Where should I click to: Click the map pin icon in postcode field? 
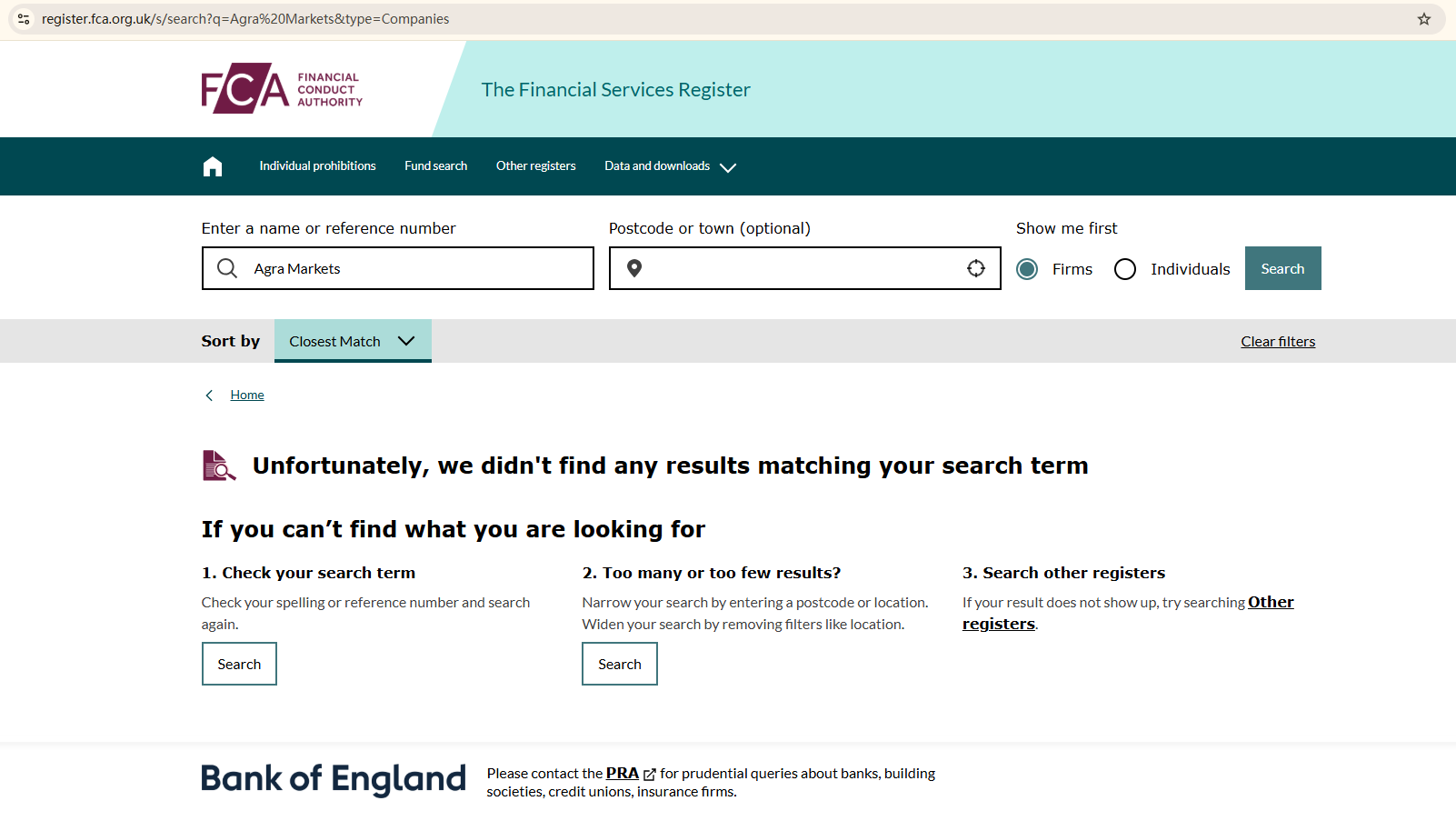[634, 268]
